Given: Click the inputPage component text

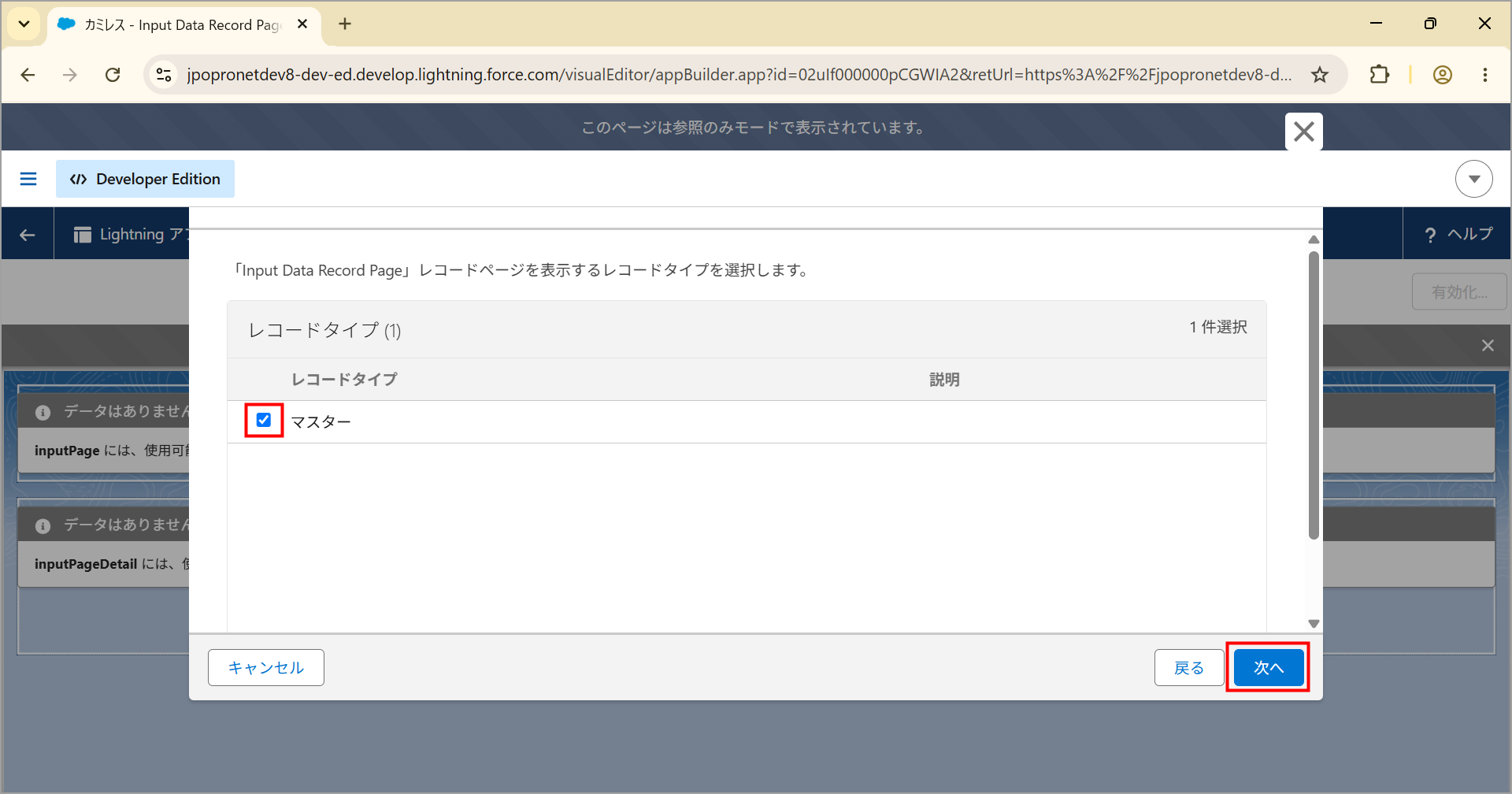Looking at the screenshot, I should 67,451.
